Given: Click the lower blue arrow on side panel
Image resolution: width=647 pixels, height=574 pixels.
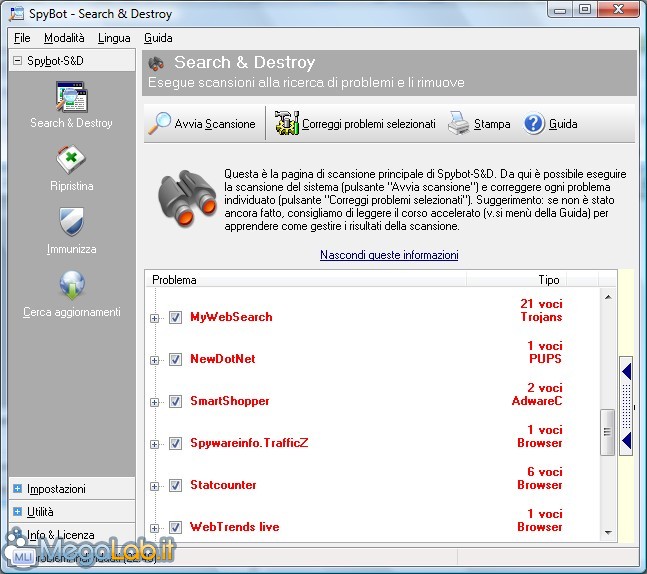Looking at the screenshot, I should point(626,441).
